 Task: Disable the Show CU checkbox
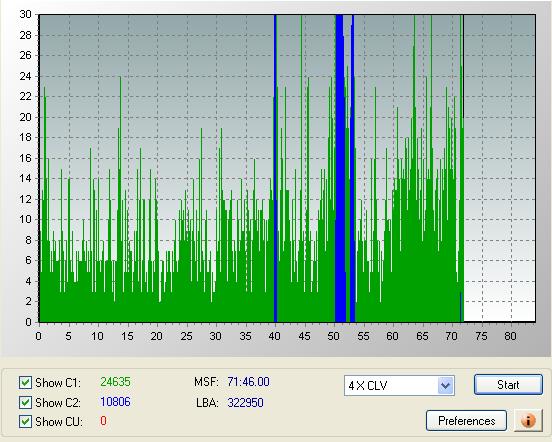click(x=25, y=422)
